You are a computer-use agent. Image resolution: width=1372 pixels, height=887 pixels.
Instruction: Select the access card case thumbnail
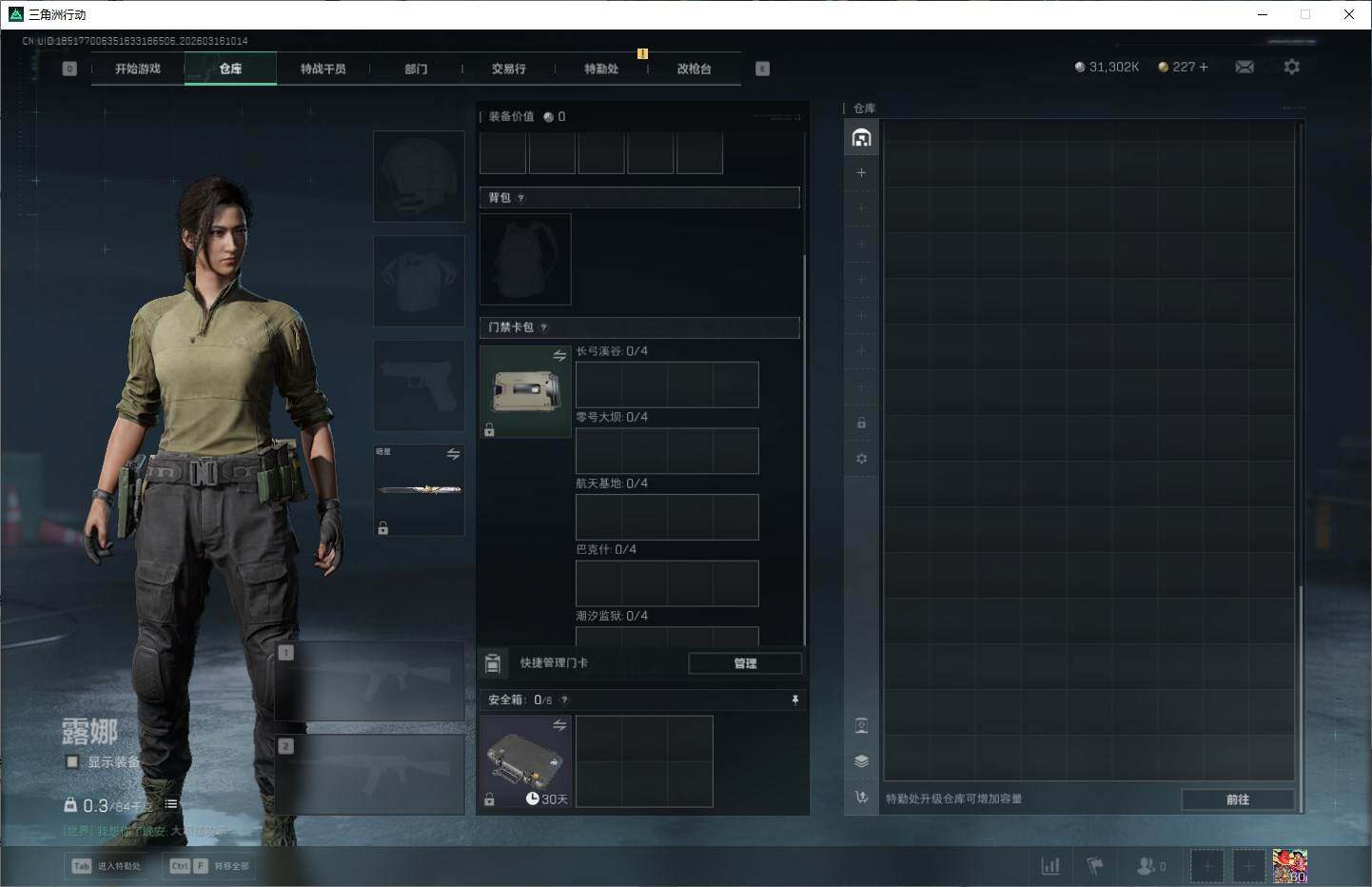pos(525,391)
